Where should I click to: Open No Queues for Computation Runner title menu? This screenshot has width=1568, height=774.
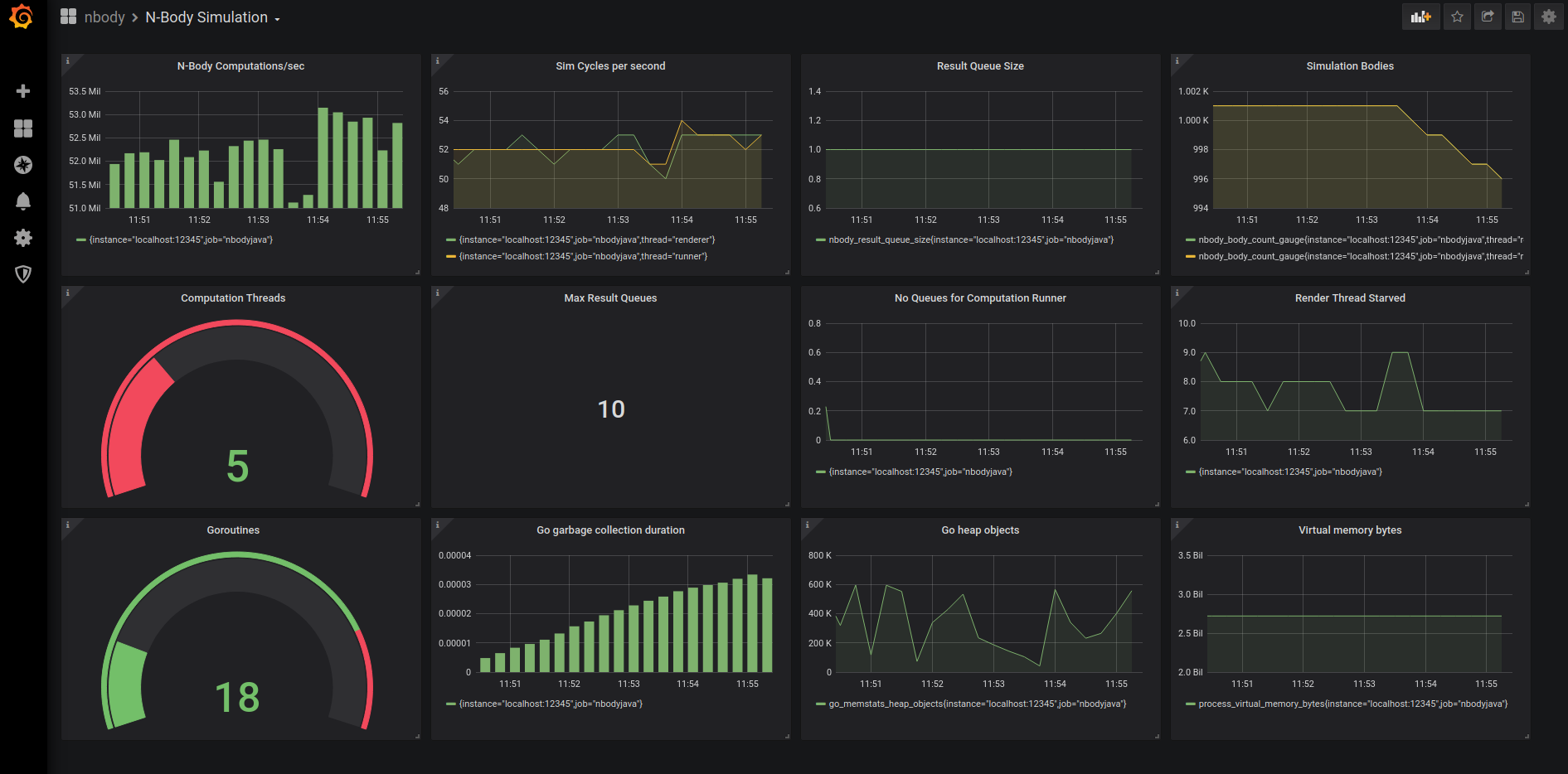980,298
